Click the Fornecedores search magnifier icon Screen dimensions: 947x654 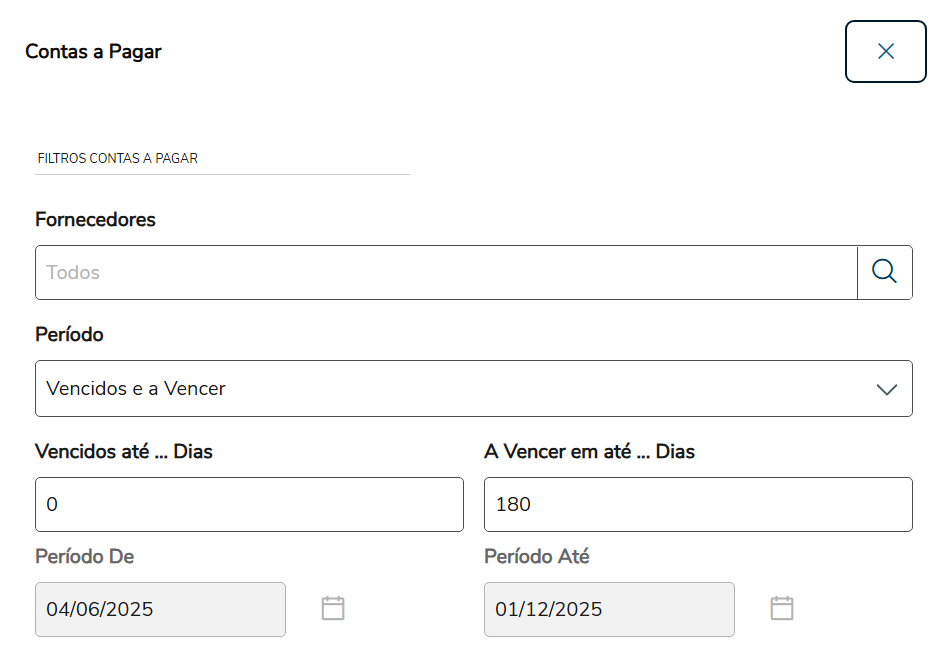[x=884, y=272]
